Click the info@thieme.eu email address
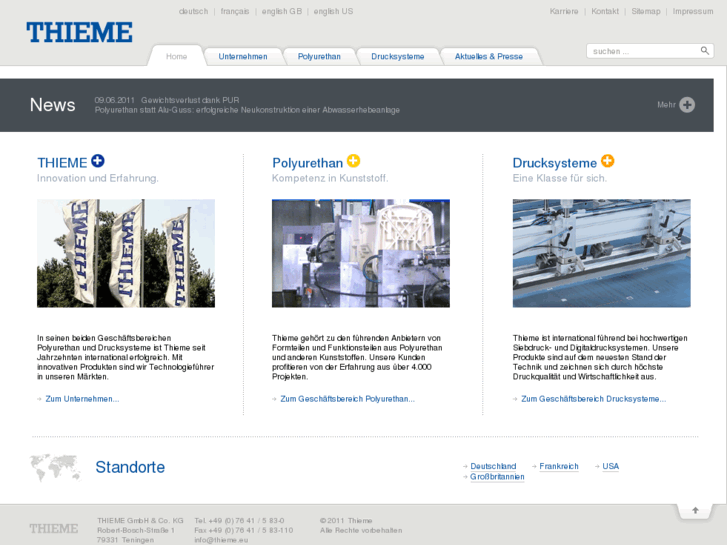 click(221, 540)
